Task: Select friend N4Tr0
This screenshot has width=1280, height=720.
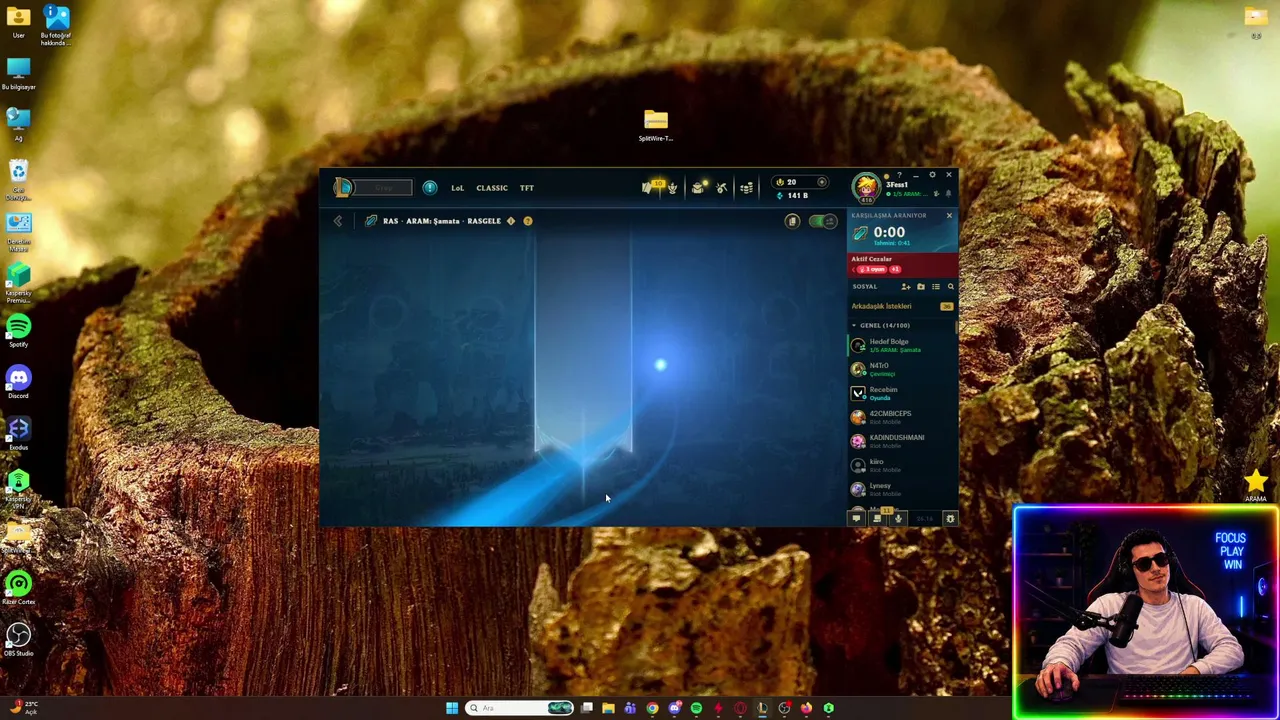Action: 902,369
